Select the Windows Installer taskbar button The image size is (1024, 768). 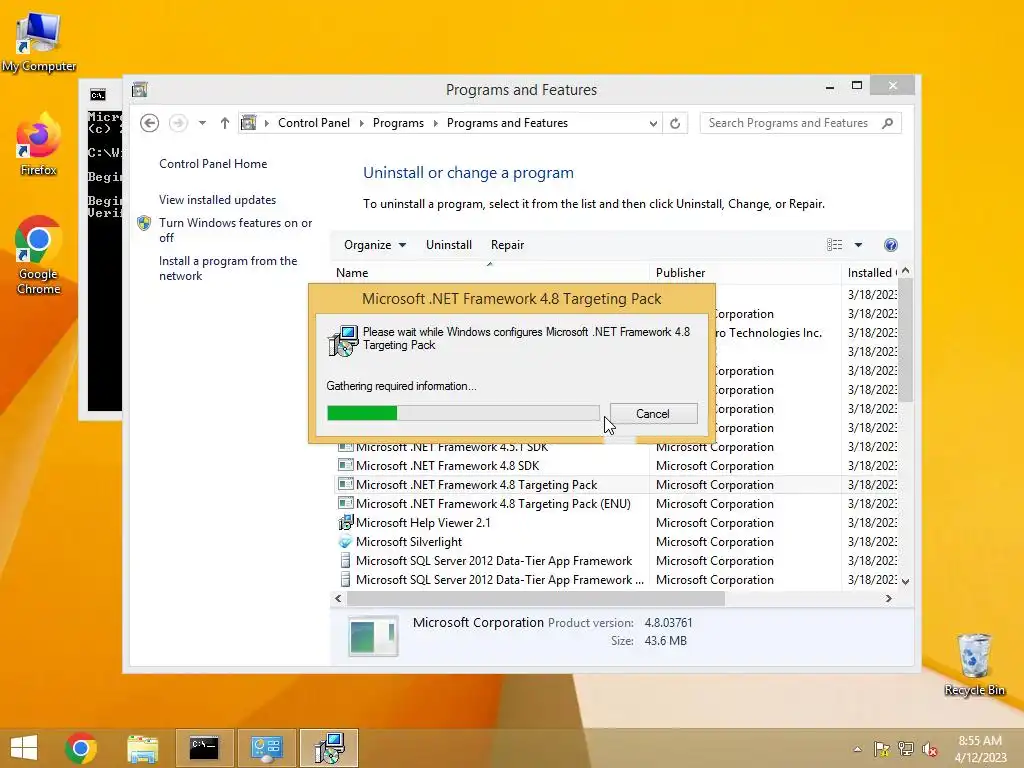click(328, 748)
